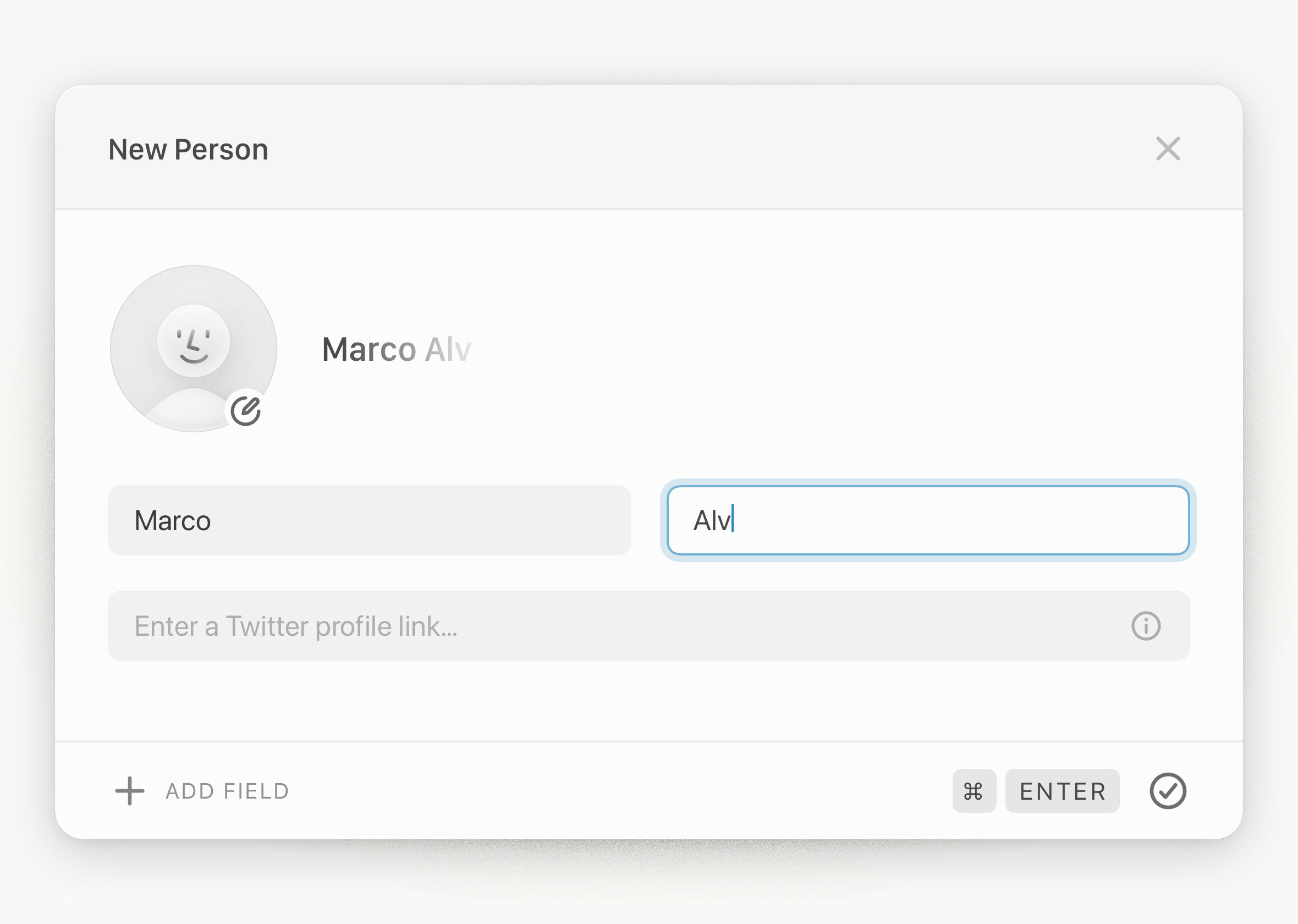This screenshot has width=1298, height=924.
Task: Click "Marco" in the name preview heading
Action: coord(369,349)
